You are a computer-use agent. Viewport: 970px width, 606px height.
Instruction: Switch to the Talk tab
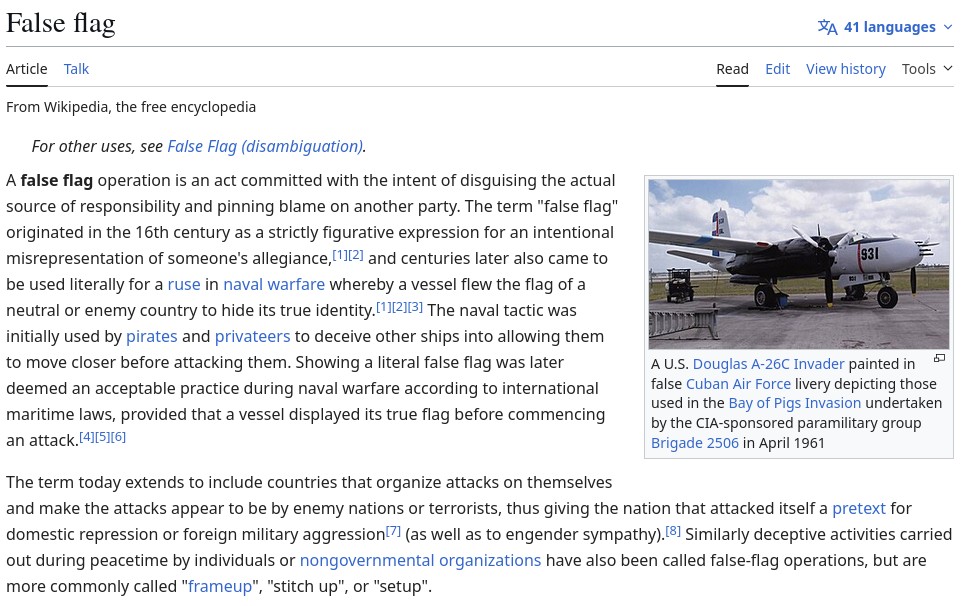(x=76, y=69)
